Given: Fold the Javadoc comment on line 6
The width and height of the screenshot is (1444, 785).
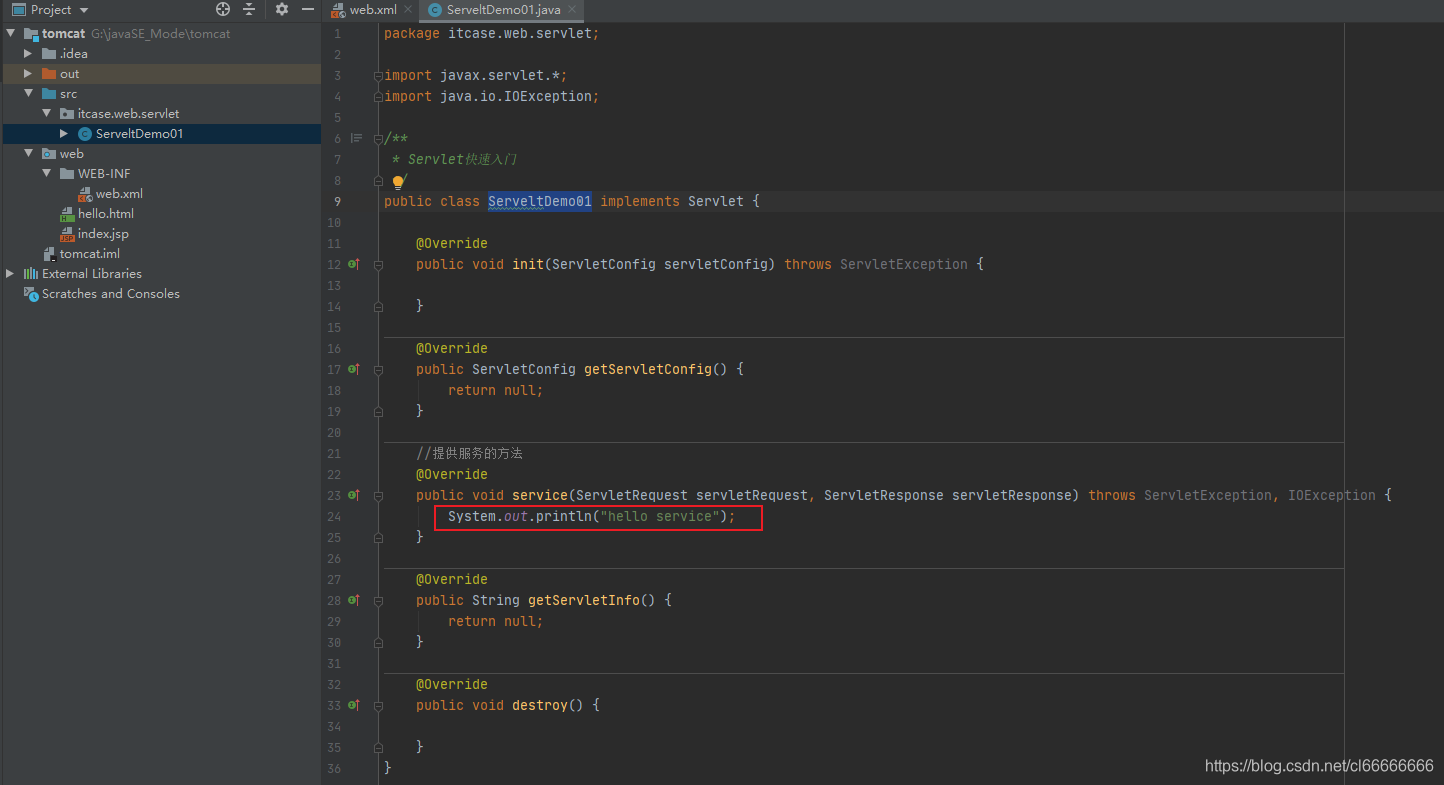Looking at the screenshot, I should click(378, 139).
